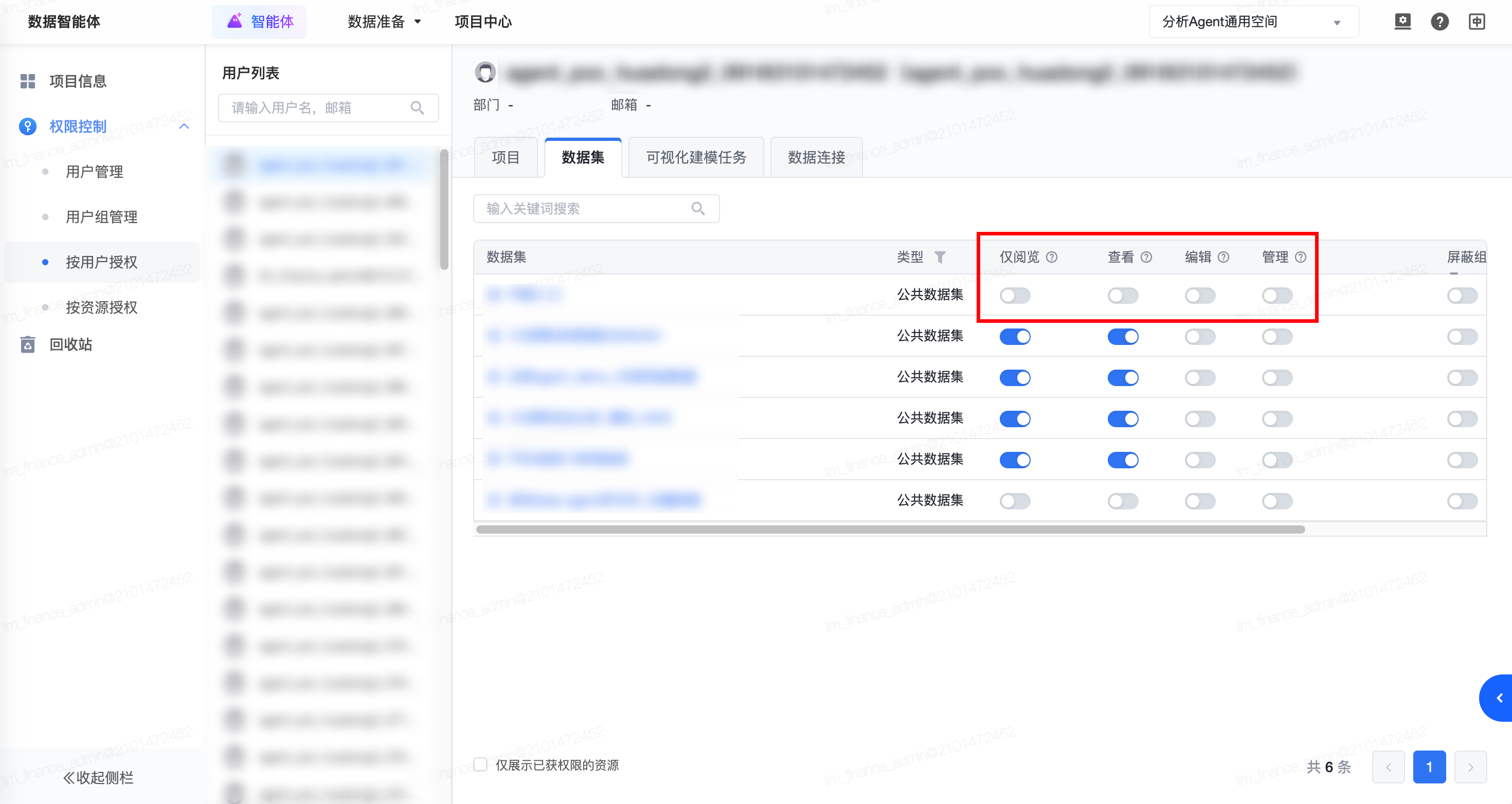Screen dimensions: 1512x804
Task: Open 按资源授权 in sidebar
Action: [x=101, y=307]
